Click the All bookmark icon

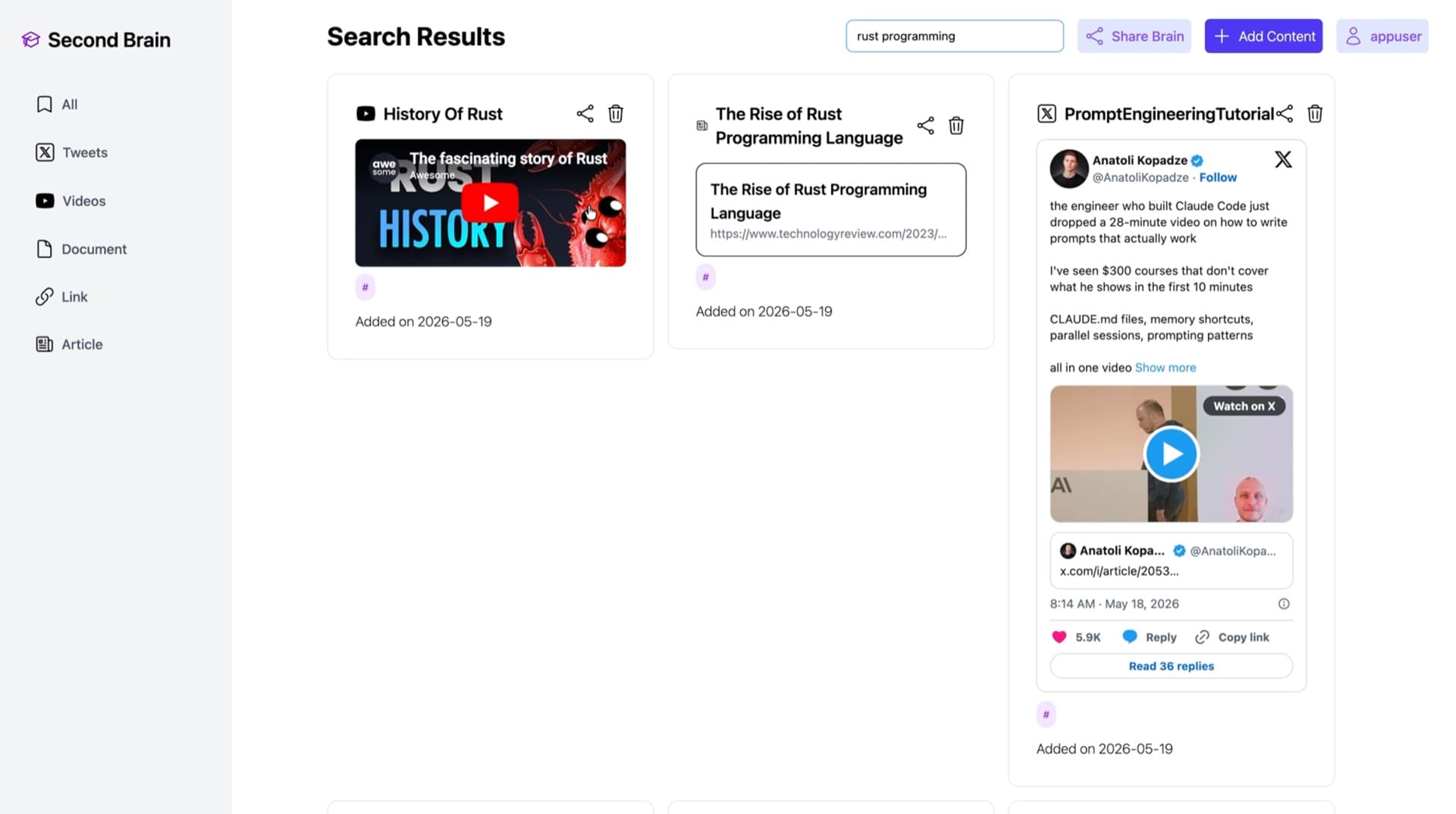[x=45, y=104]
